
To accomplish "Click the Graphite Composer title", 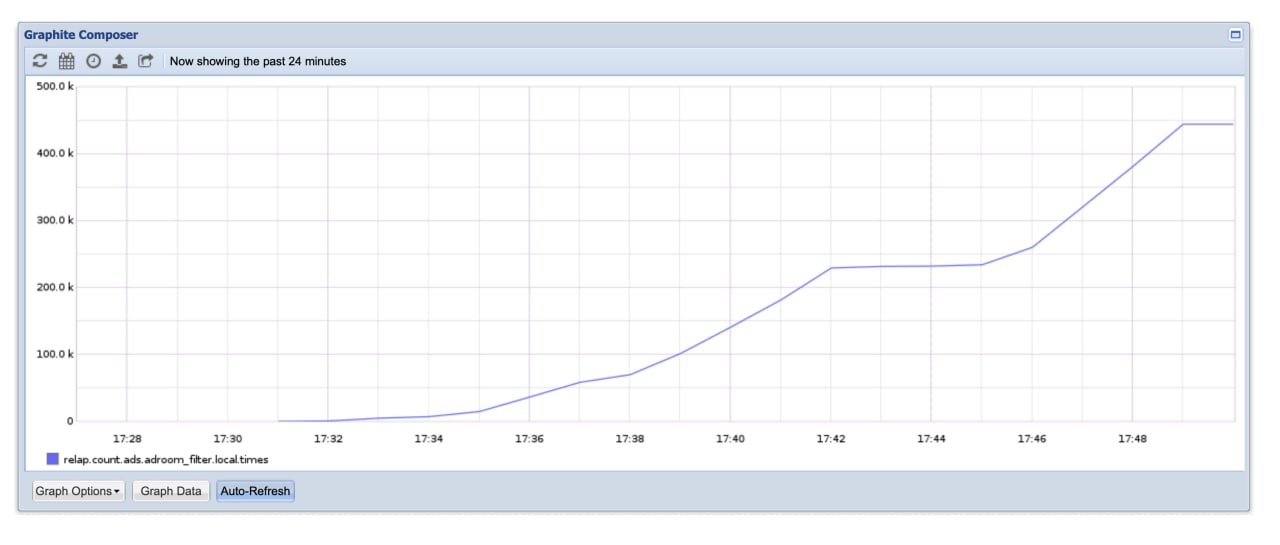I will pyautogui.click(x=81, y=35).
